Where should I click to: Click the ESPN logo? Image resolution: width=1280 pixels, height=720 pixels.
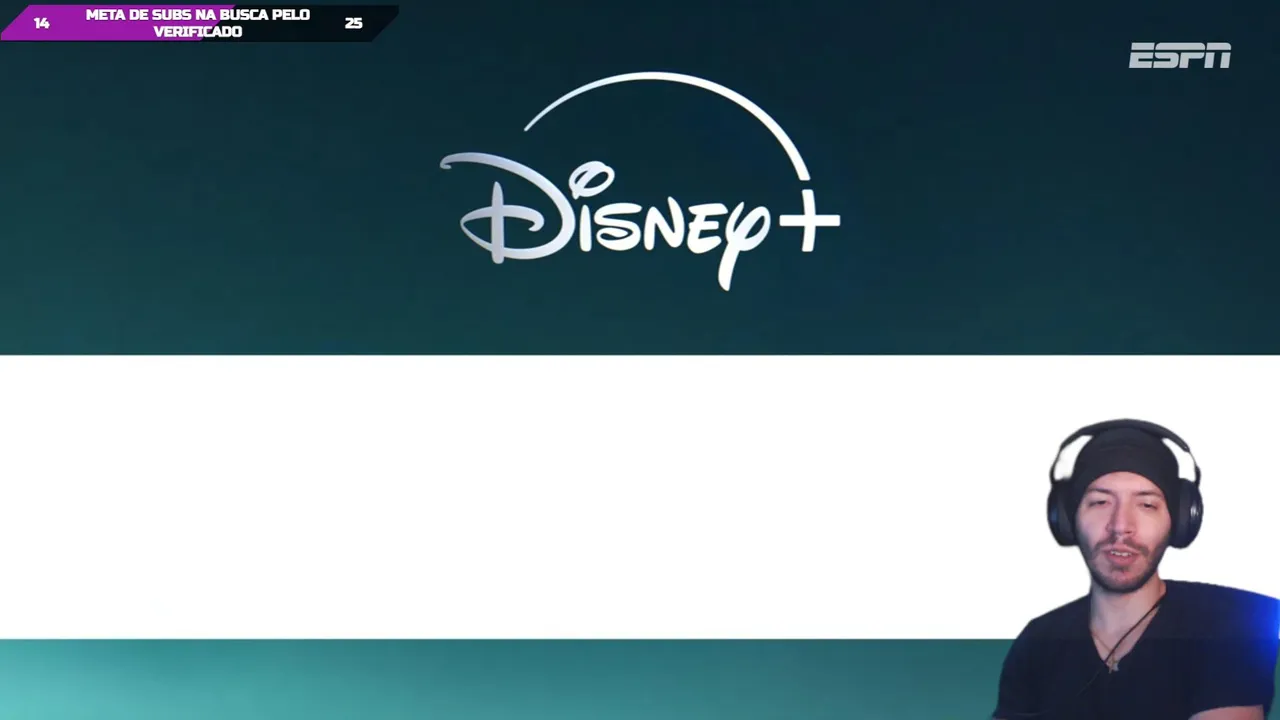[x=1180, y=56]
